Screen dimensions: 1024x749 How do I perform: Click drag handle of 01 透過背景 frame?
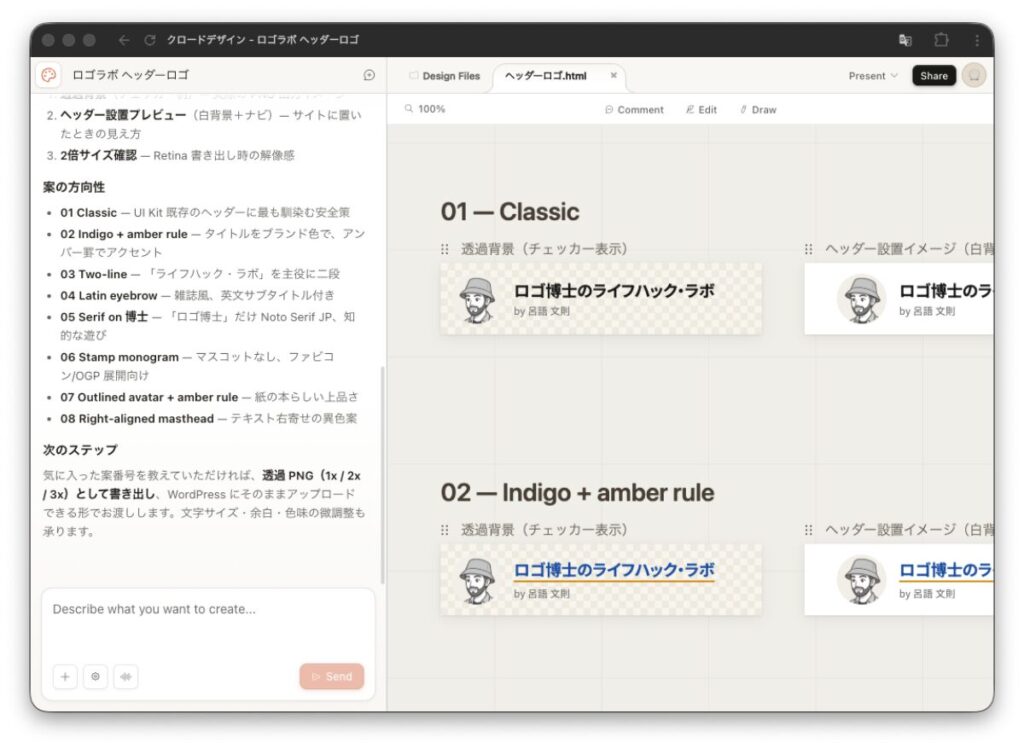click(x=445, y=249)
